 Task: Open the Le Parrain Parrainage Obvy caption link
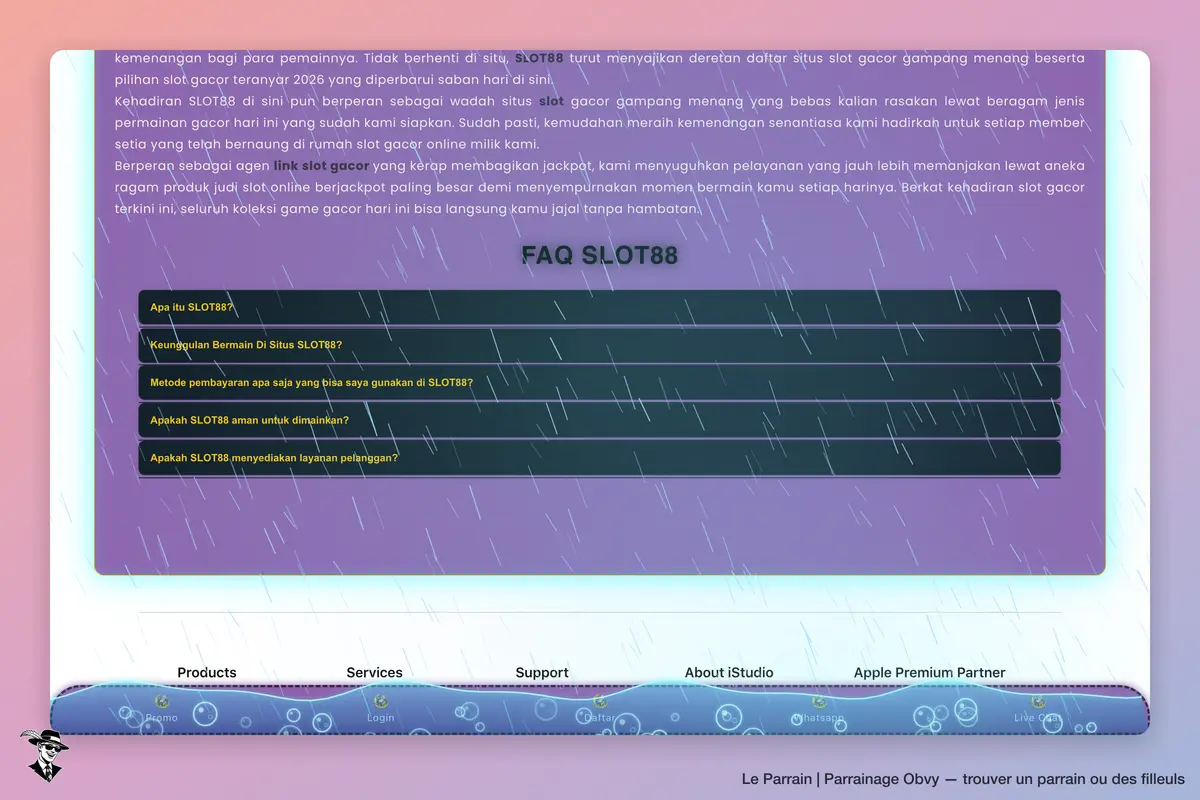click(963, 779)
